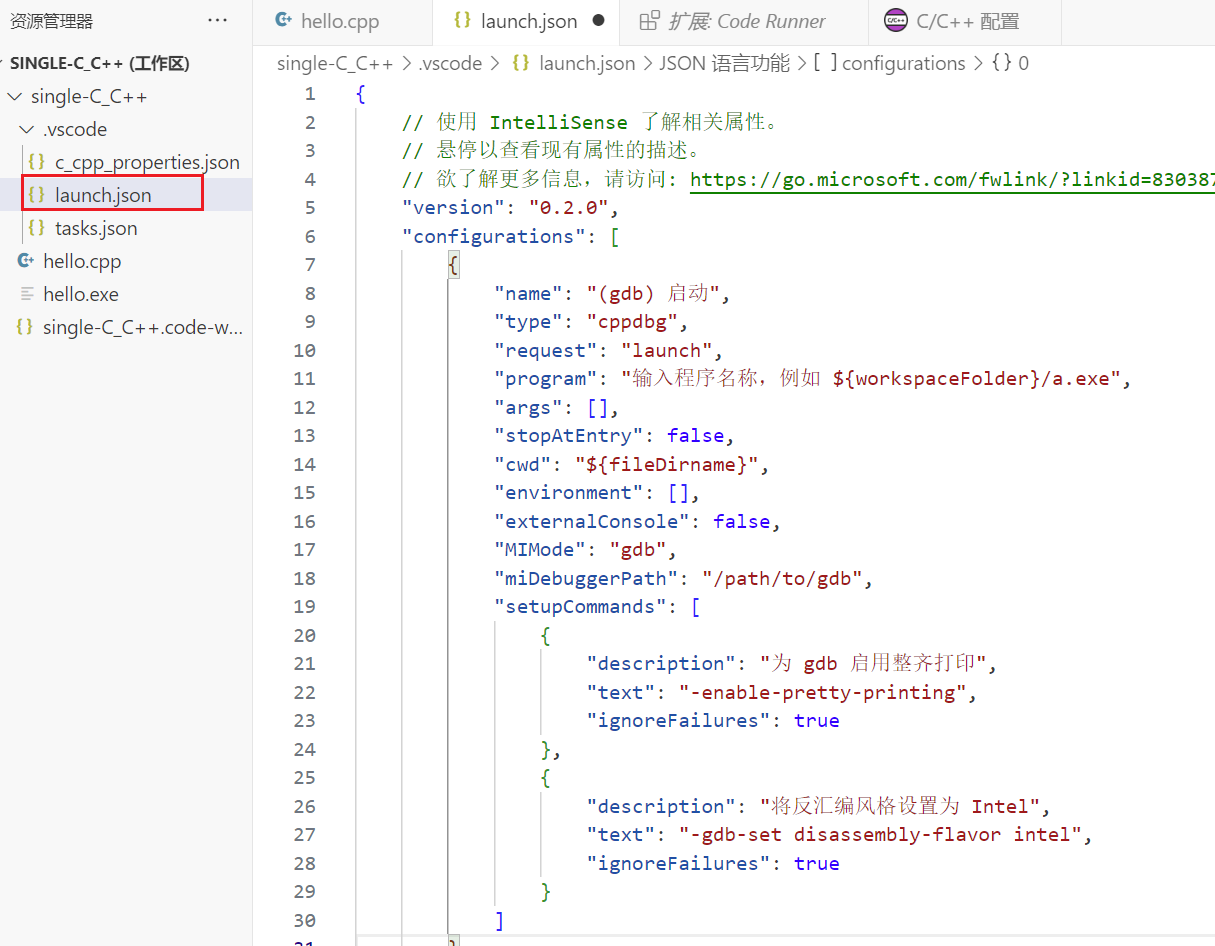Open the go.microsoft.com fwlink link
The width and height of the screenshot is (1215, 946).
click(x=950, y=179)
